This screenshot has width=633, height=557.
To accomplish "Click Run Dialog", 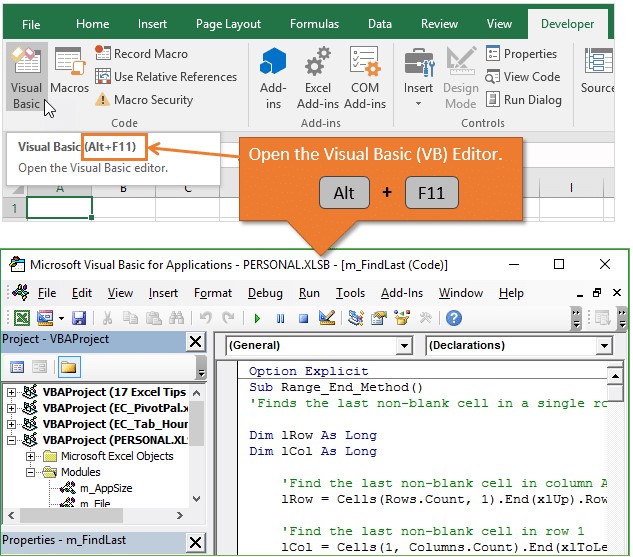I will click(x=524, y=100).
